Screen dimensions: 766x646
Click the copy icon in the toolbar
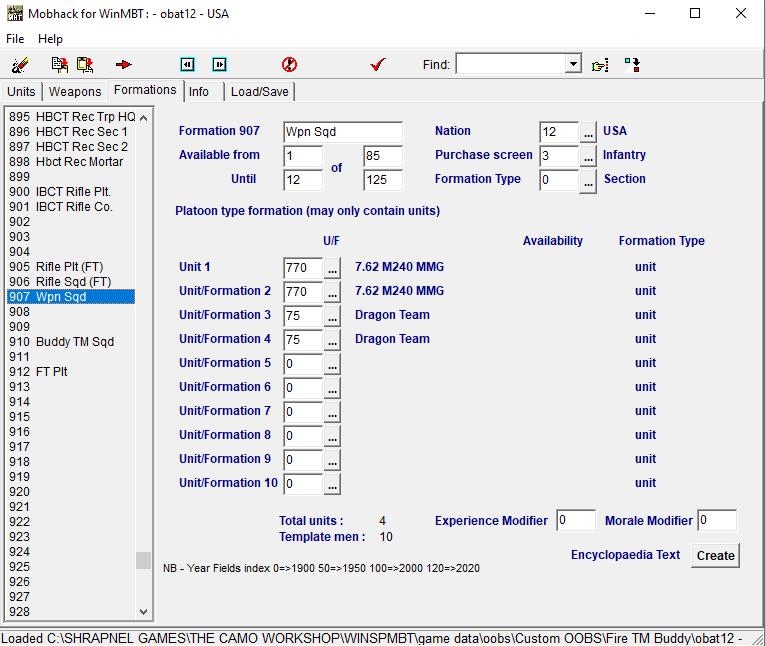(x=60, y=65)
